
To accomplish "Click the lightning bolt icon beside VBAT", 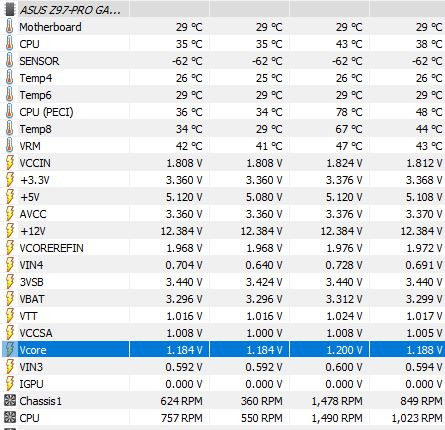I will point(10,299).
